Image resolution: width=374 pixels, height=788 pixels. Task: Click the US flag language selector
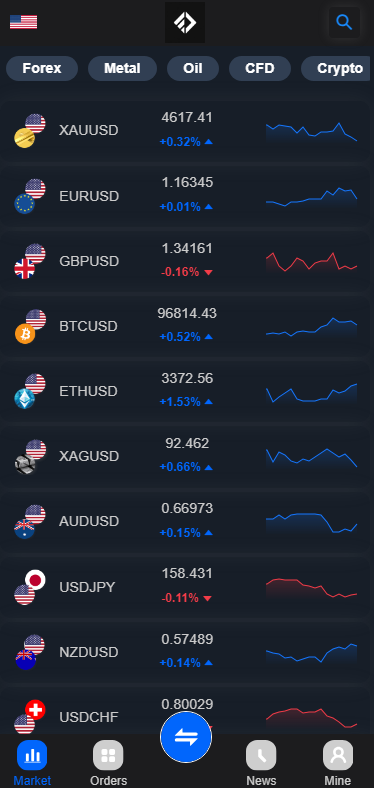[23, 22]
